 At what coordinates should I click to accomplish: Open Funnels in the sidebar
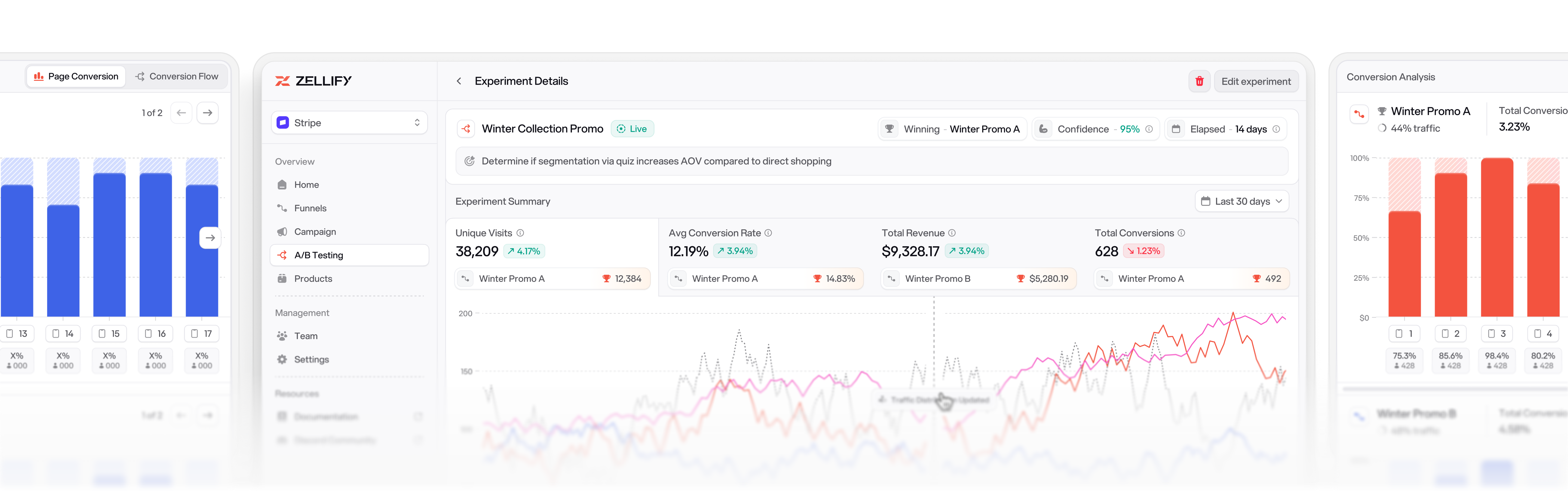(310, 208)
